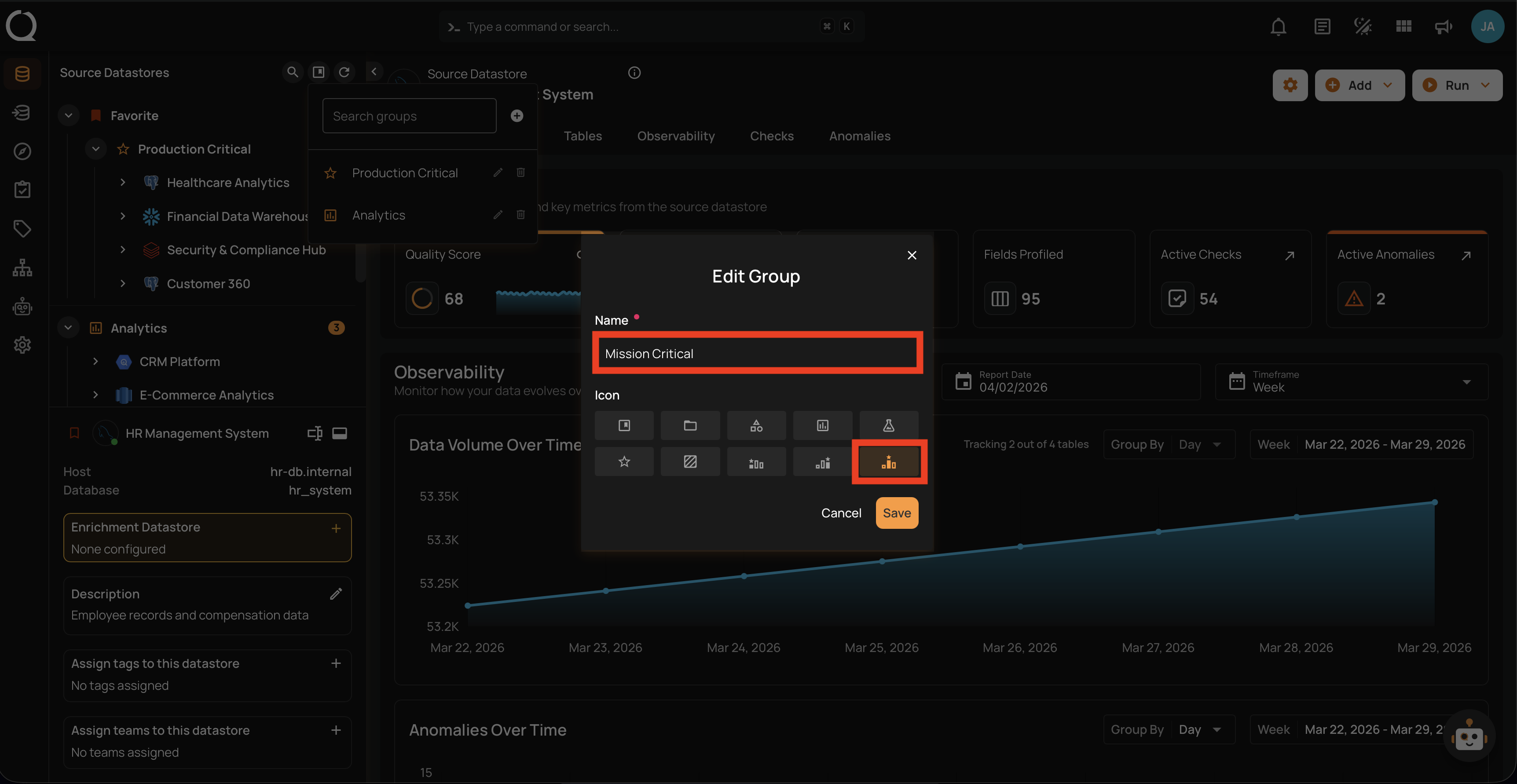Select the highlighted podium chart icon swatch
Screen dimensions: 1517x784
[x=888, y=462]
